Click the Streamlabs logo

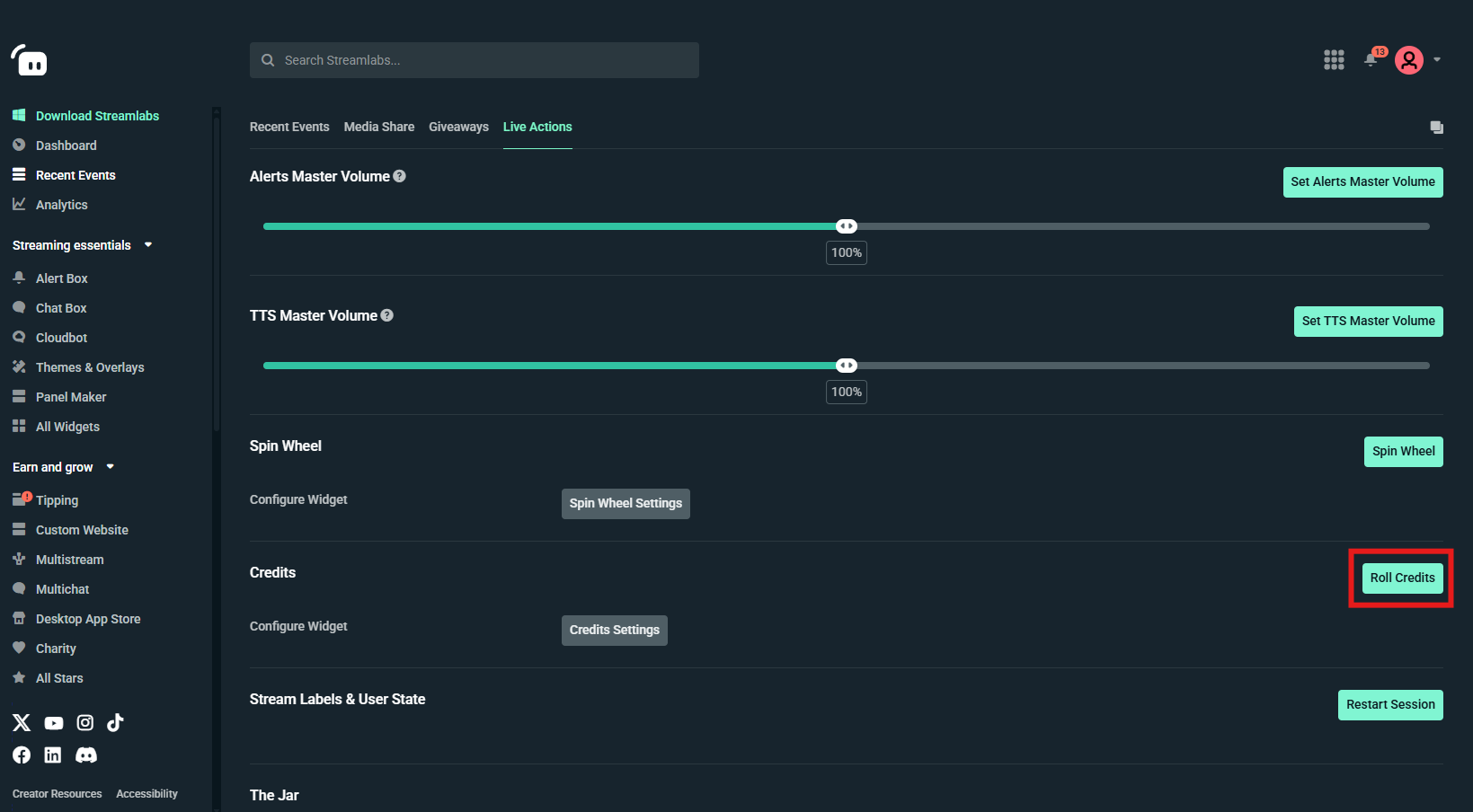[30, 61]
